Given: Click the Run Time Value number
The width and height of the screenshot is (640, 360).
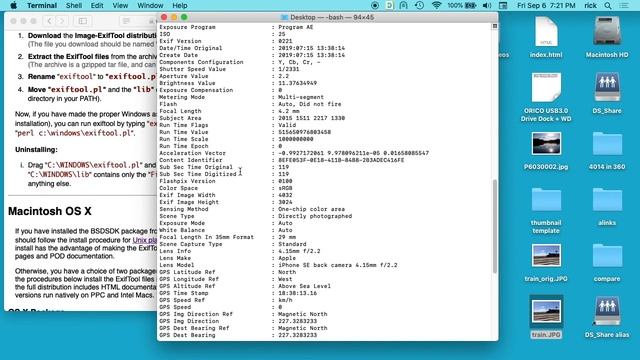Looking at the screenshot, I should 304,132.
